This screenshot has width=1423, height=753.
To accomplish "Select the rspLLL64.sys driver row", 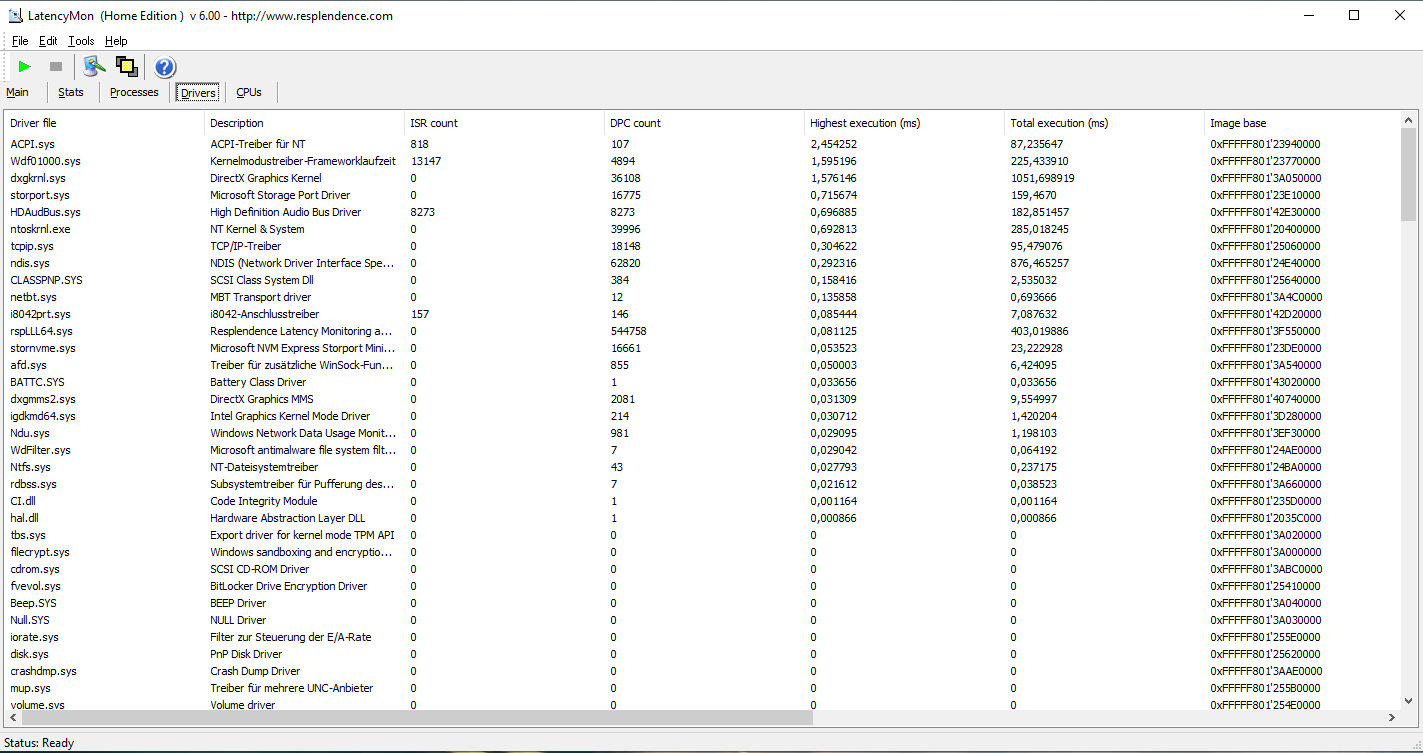I will click(702, 331).
